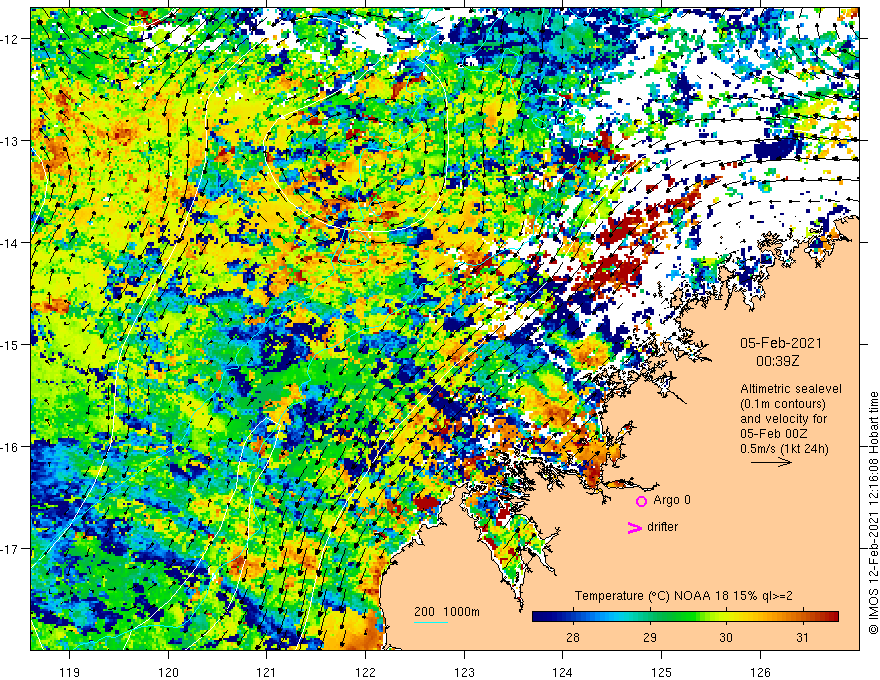The image size is (880, 680).
Task: Click the magenta Argo 0 circle marker
Action: (x=641, y=501)
